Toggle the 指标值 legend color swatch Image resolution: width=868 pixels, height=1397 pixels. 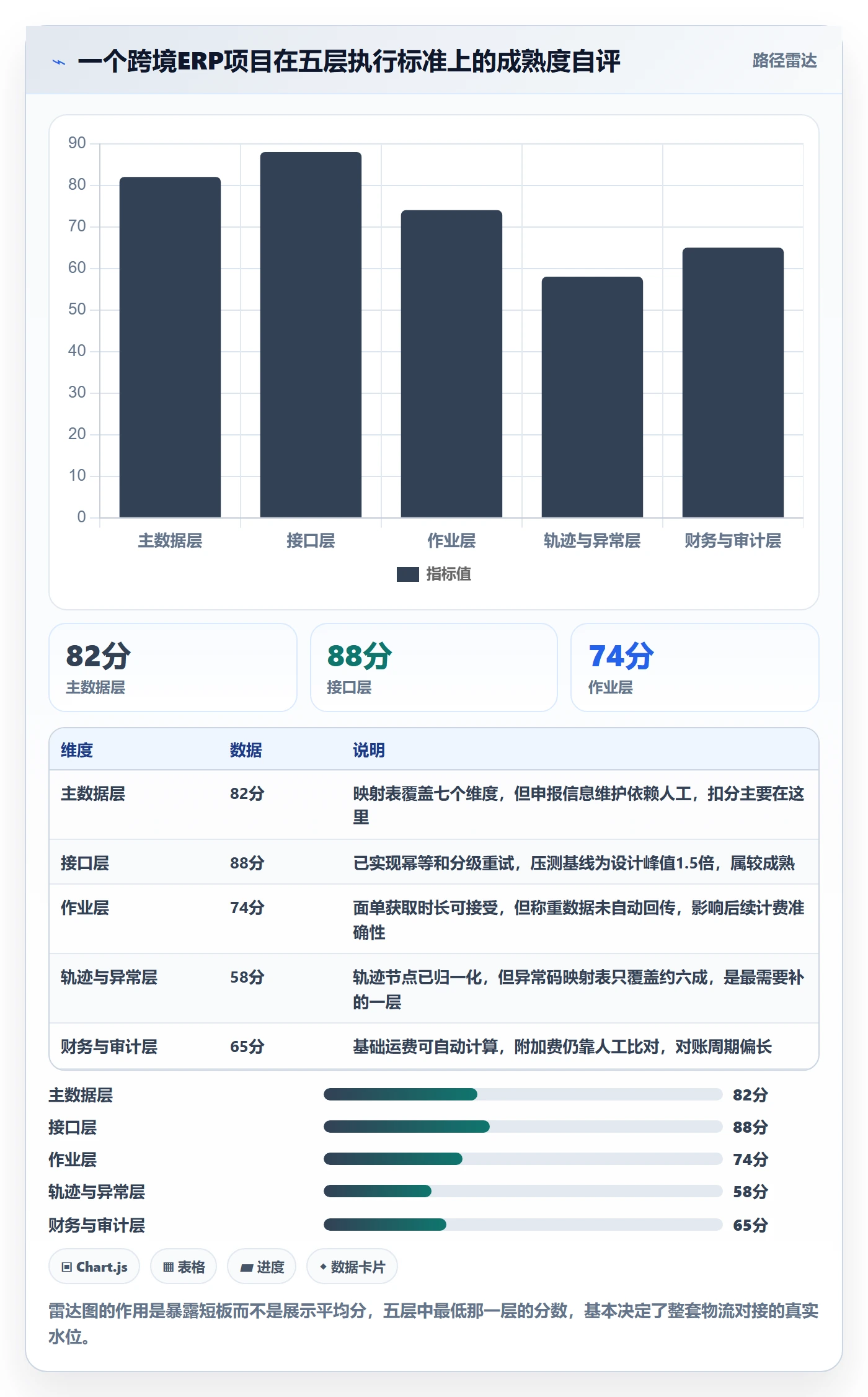(407, 574)
